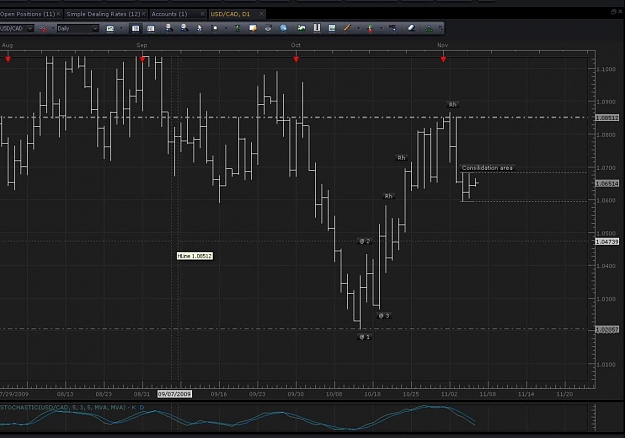Click the red marker below the Nov label
Image resolution: width=625 pixels, height=438 pixels.
coord(443,59)
